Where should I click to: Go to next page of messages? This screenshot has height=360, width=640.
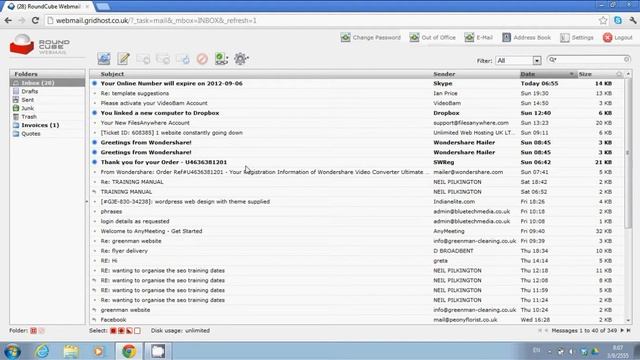tap(622, 331)
